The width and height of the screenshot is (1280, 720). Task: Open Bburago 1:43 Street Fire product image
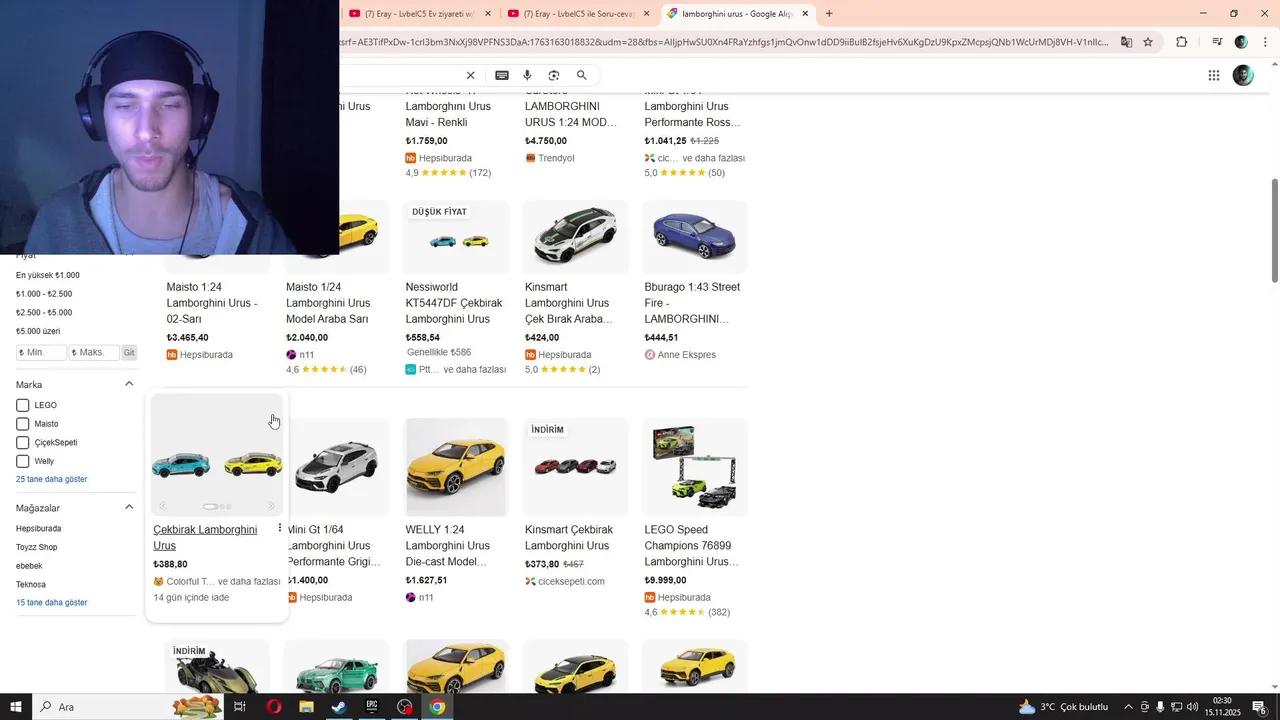(x=695, y=237)
